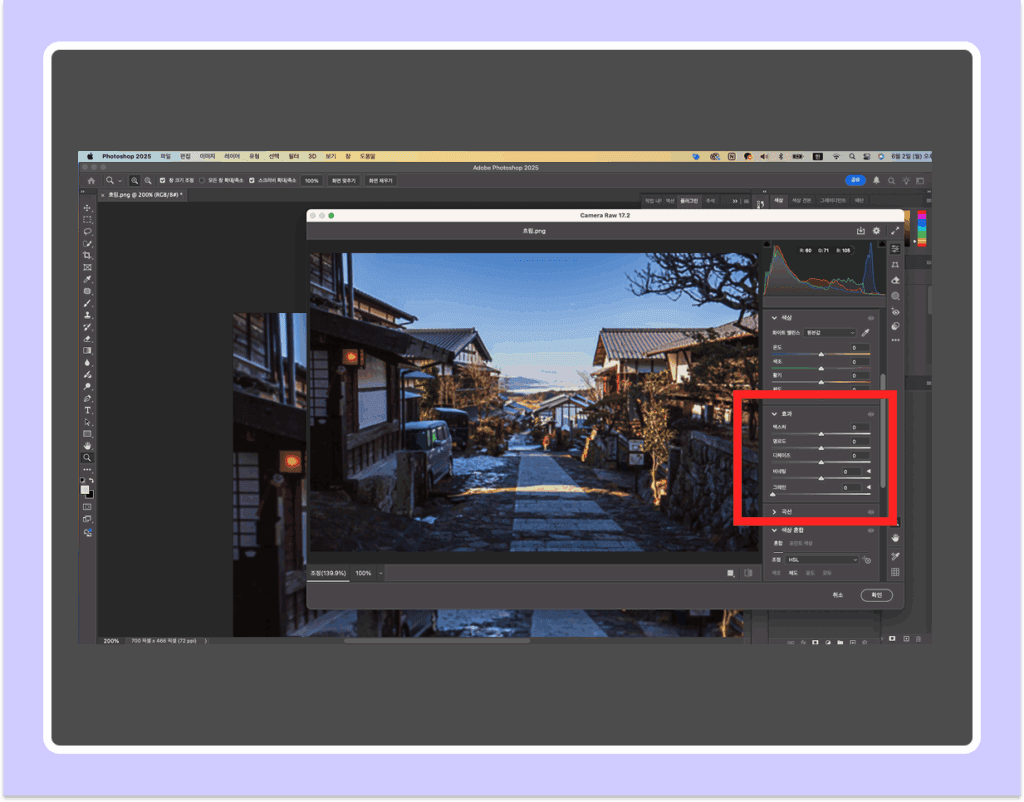Select the Horizontal Type tool
1024x802 pixels.
tap(87, 410)
